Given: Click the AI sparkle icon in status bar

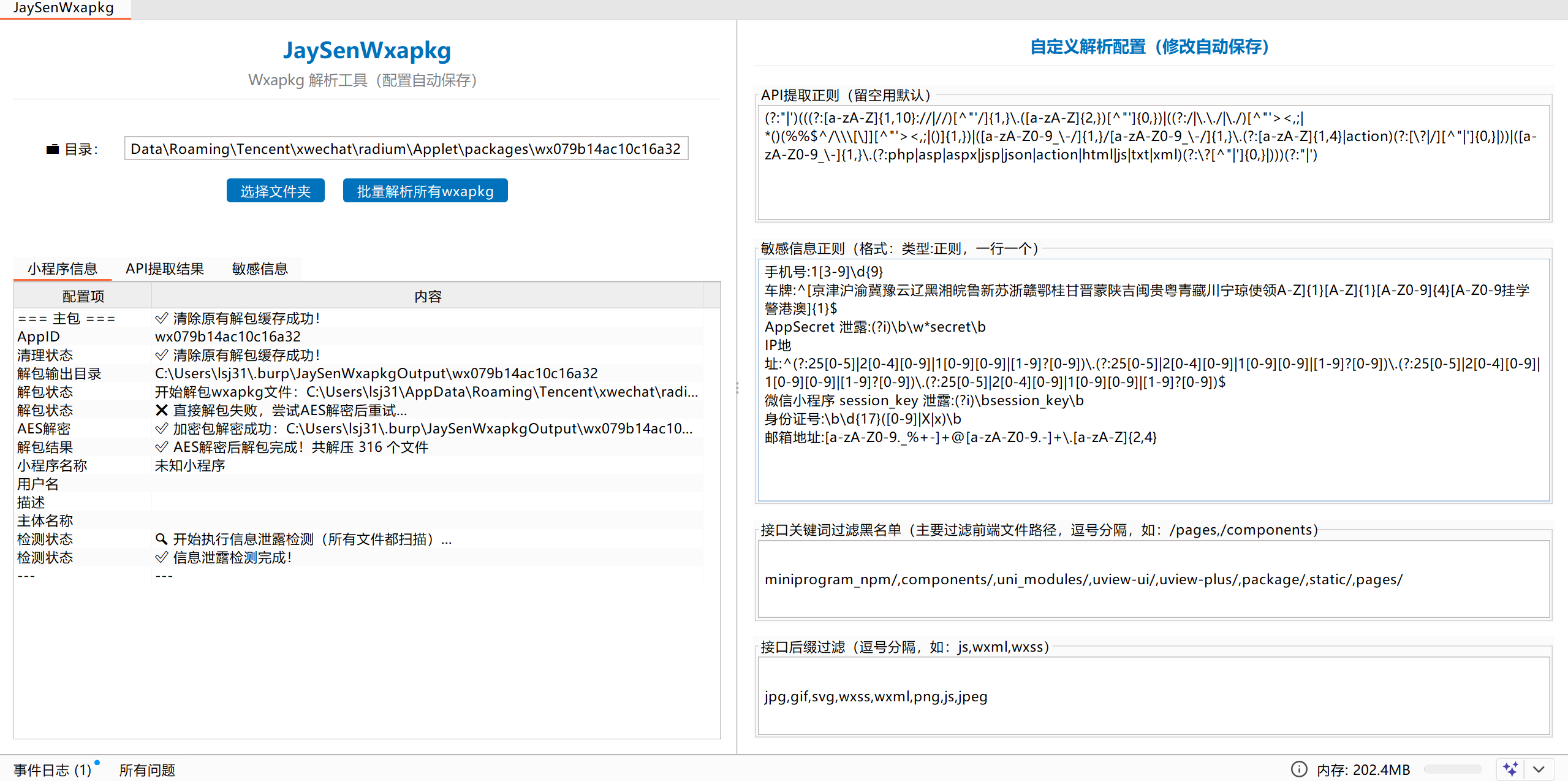Looking at the screenshot, I should click(1510, 769).
